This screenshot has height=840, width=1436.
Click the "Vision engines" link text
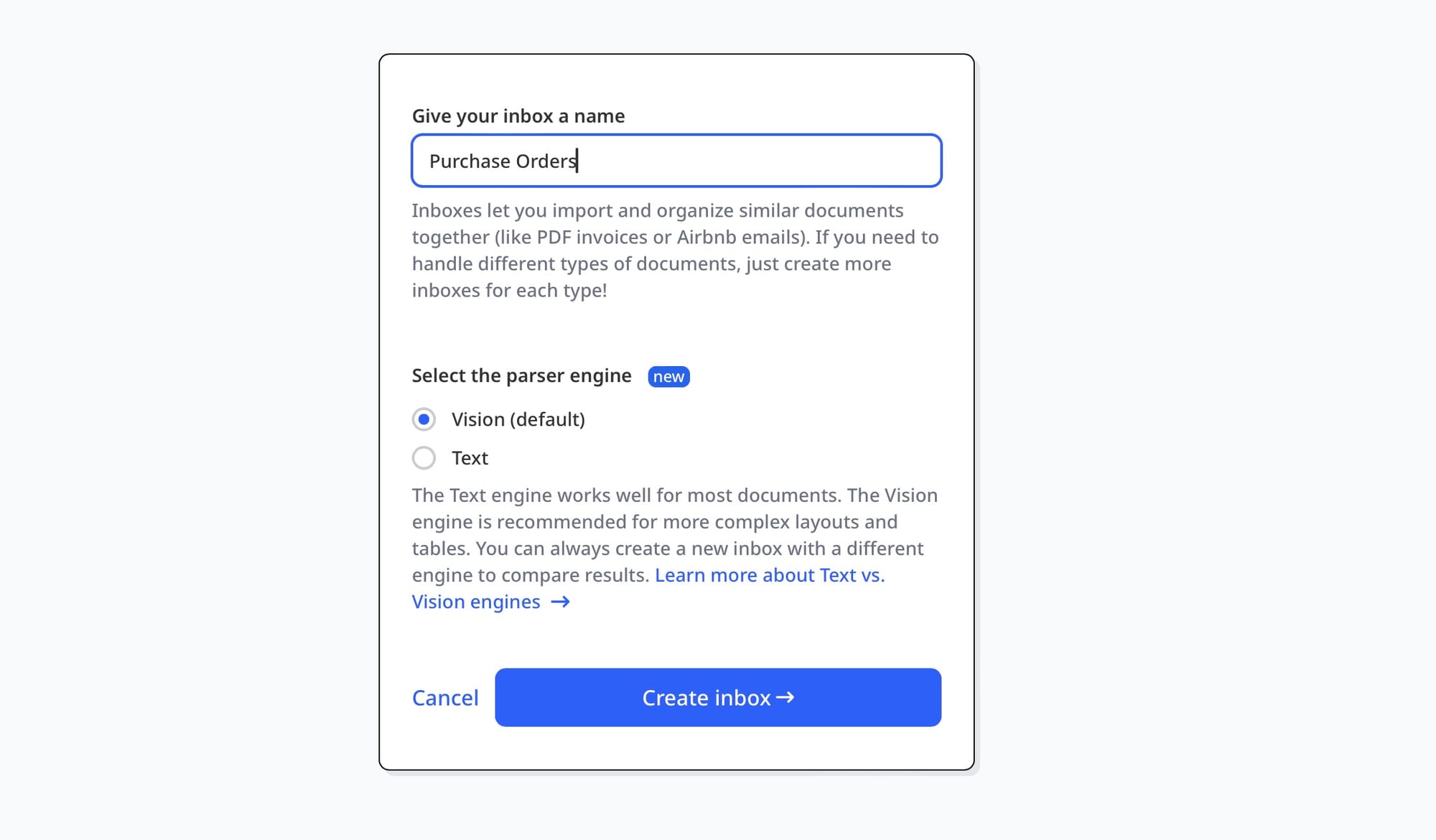pyautogui.click(x=475, y=602)
